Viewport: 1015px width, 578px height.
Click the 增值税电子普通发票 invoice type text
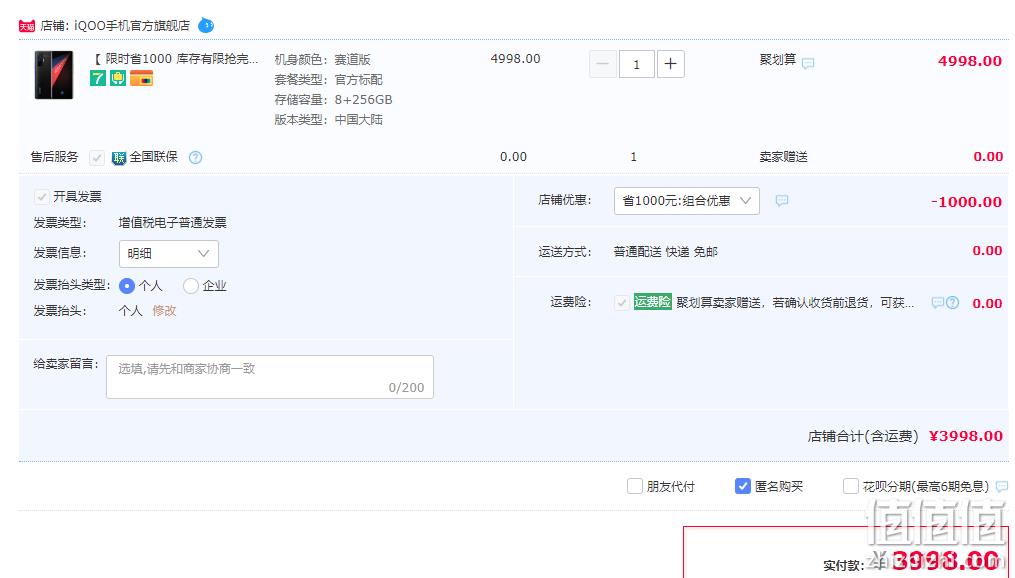[172, 223]
